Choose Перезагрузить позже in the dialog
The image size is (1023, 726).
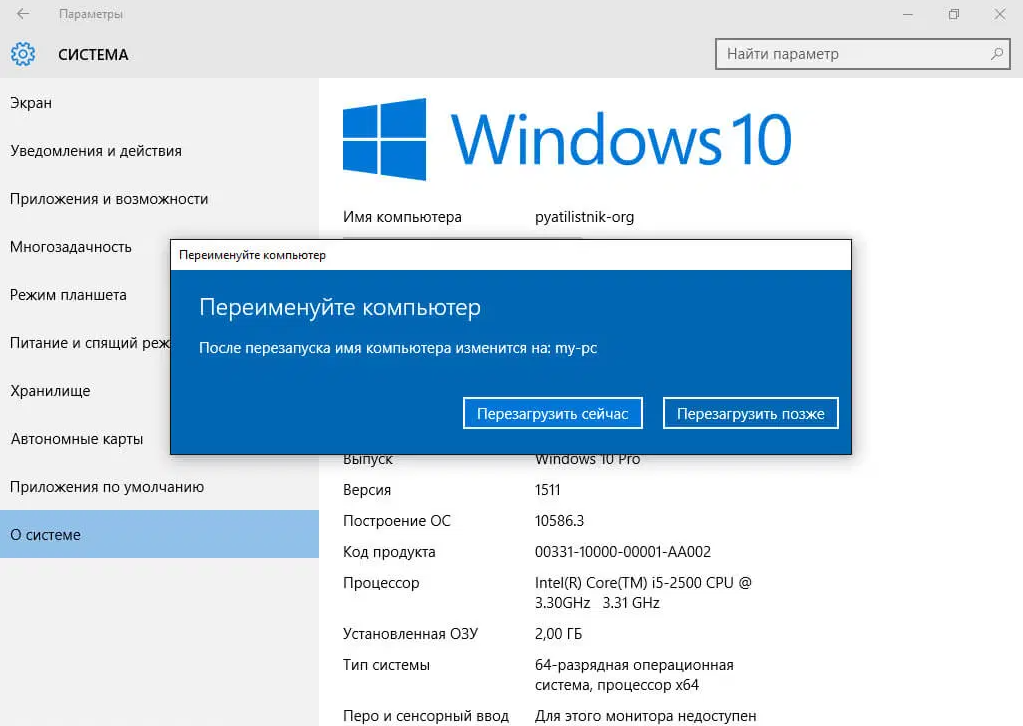pyautogui.click(x=750, y=413)
